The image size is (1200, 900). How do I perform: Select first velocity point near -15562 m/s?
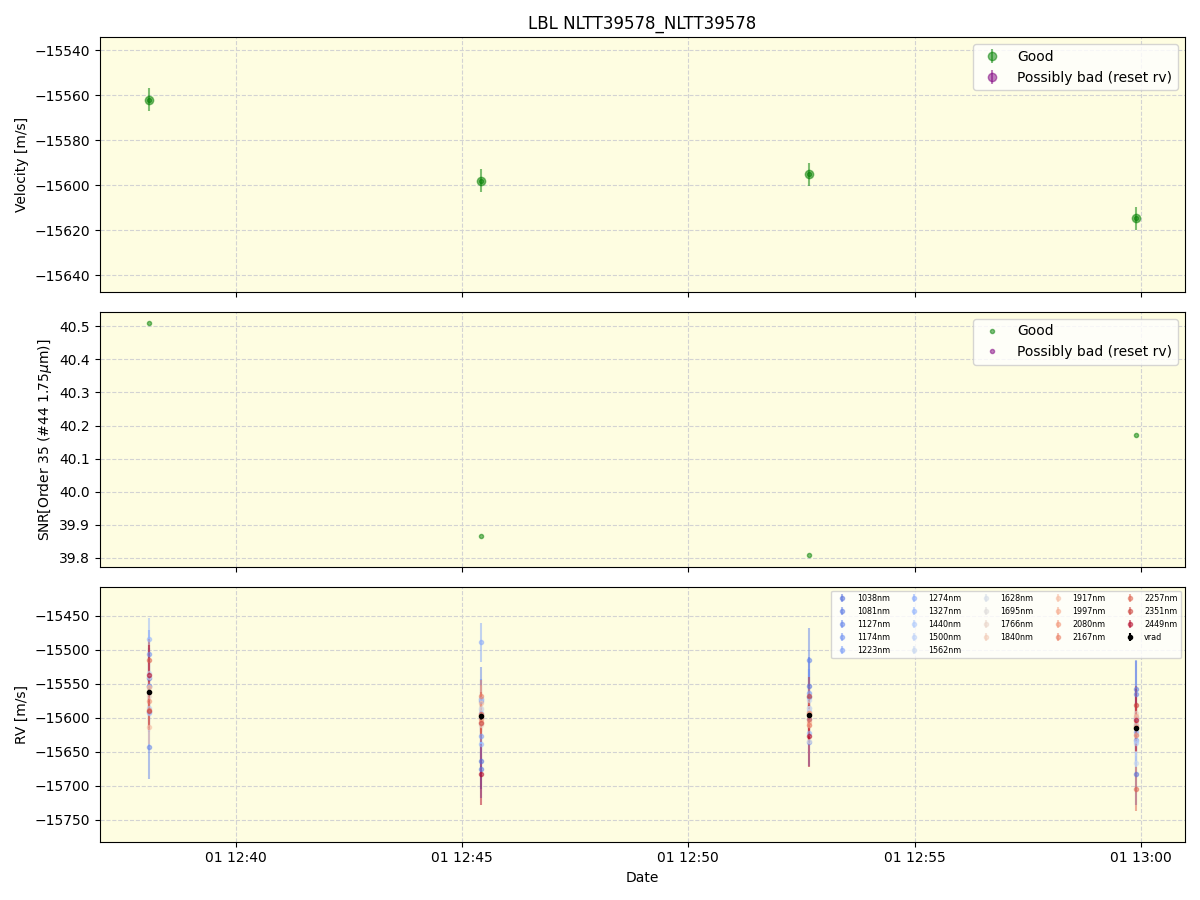pos(149,100)
